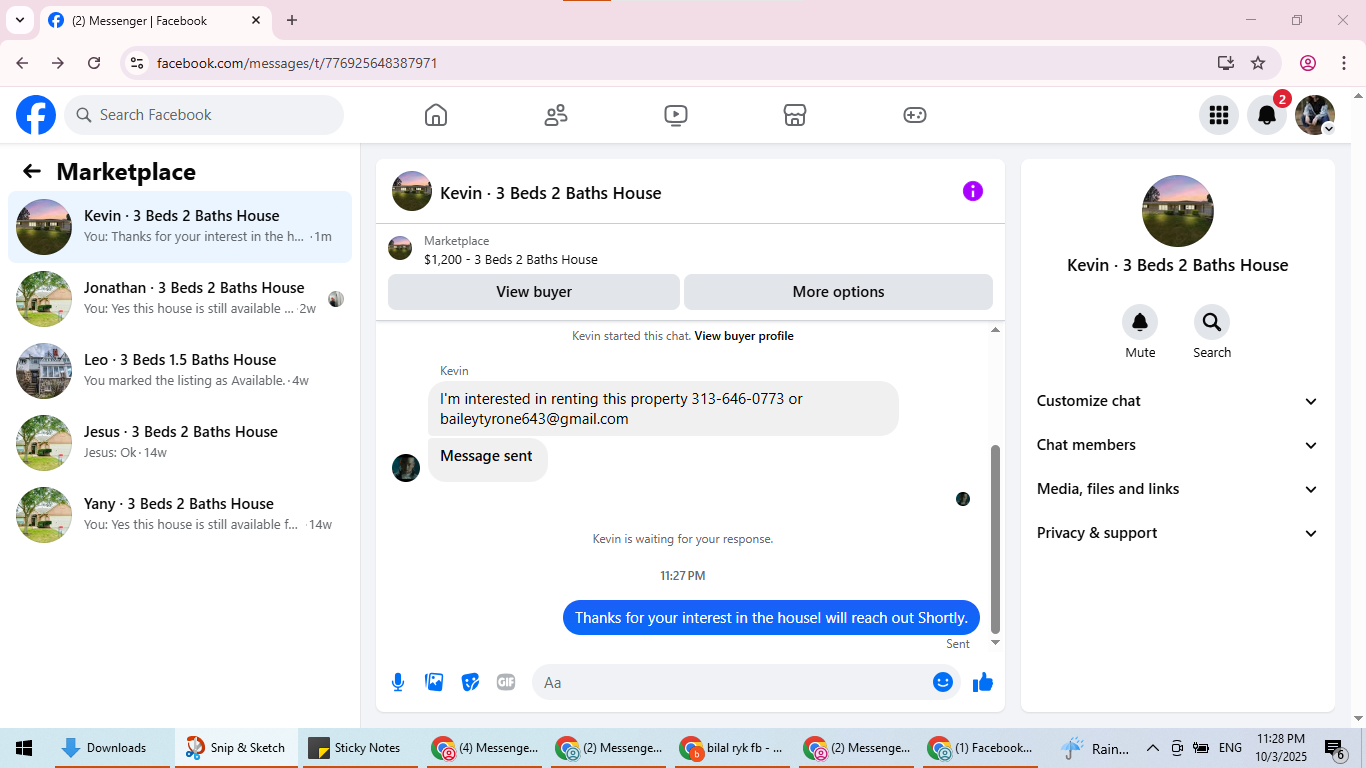Open the Marketplace storefront icon
1366x768 pixels.
pyautogui.click(x=795, y=115)
